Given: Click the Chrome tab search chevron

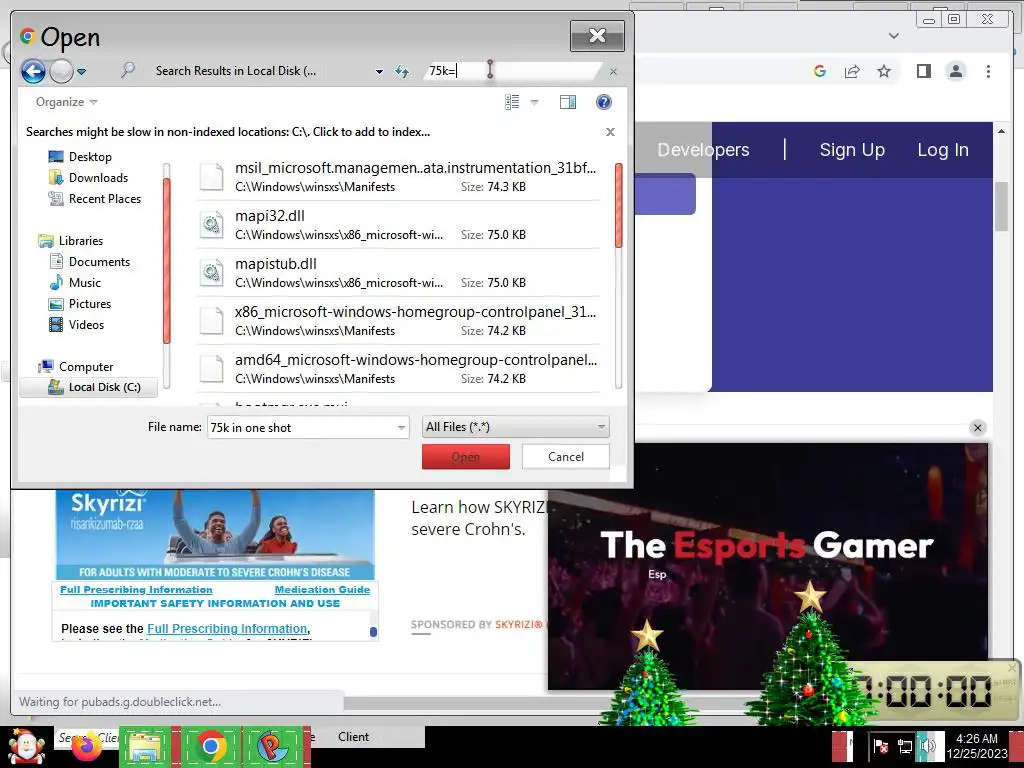Looking at the screenshot, I should pos(894,36).
